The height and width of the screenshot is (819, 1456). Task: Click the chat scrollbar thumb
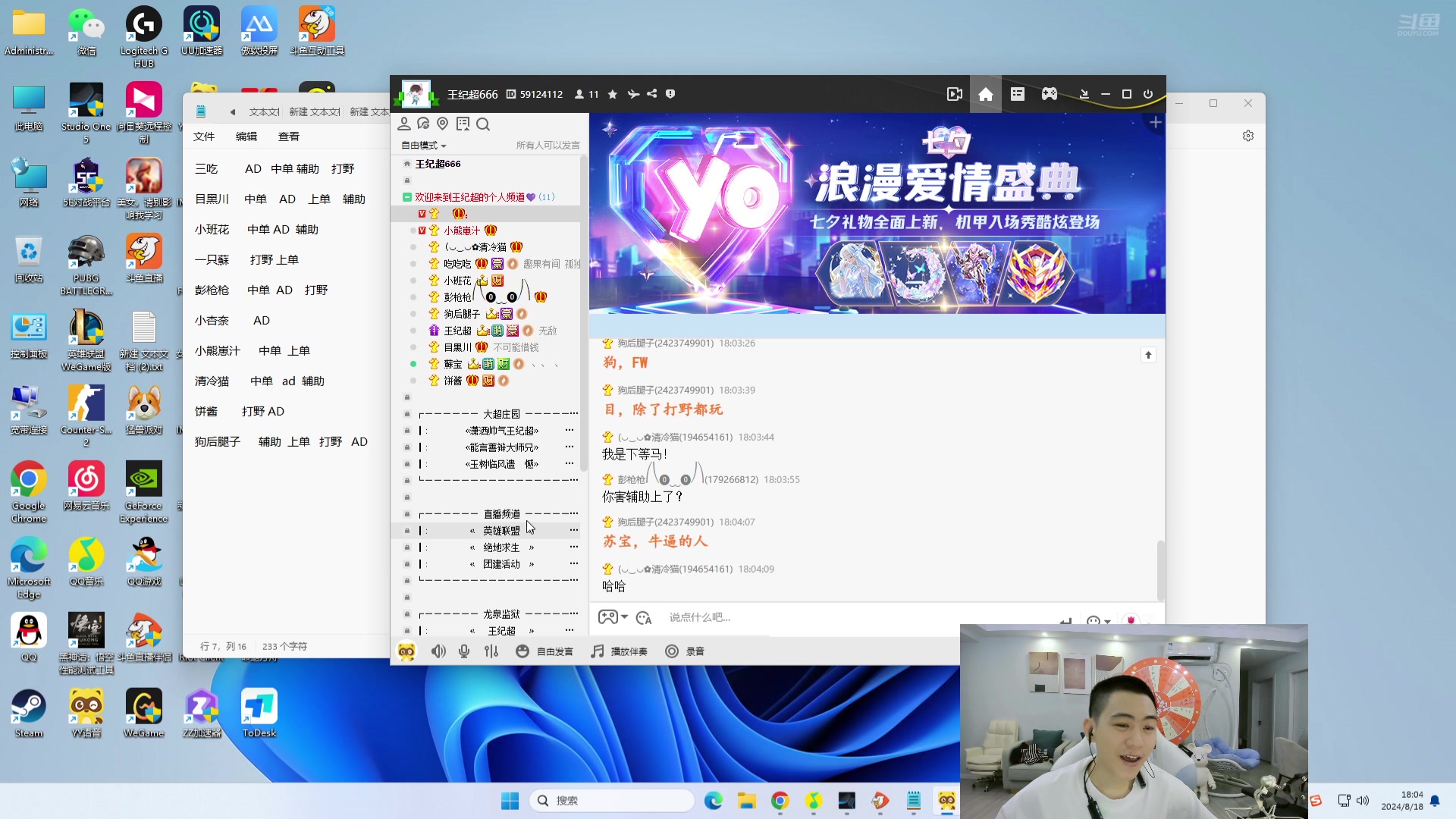[x=1159, y=570]
